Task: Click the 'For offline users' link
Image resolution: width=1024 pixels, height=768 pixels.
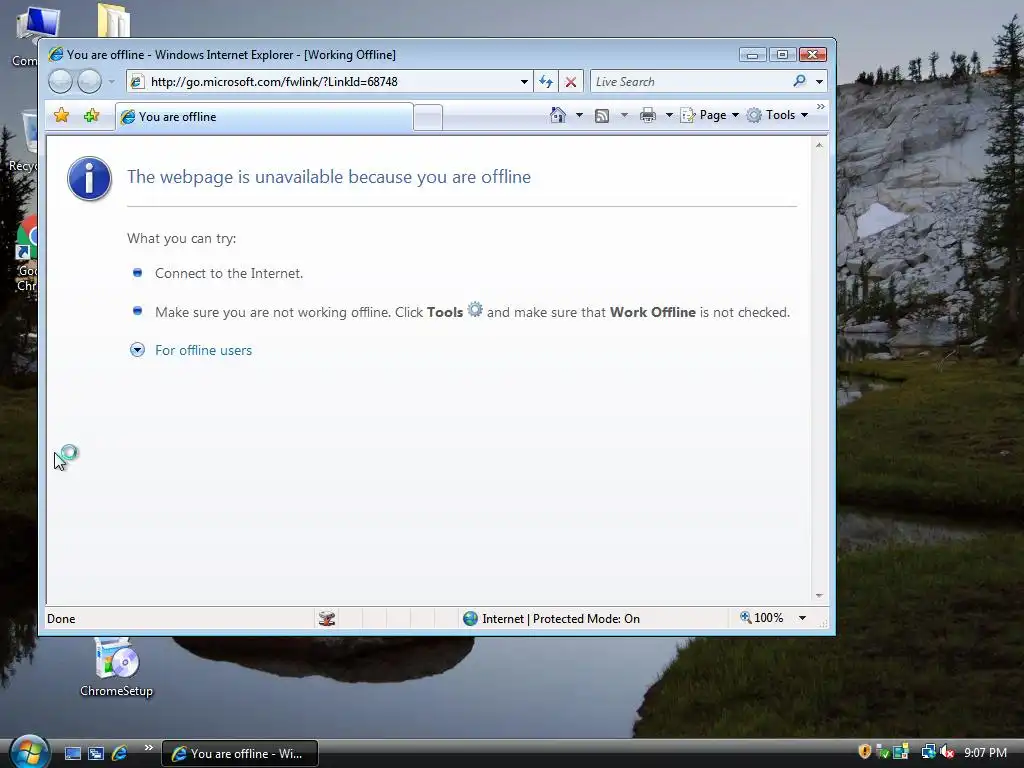Action: (x=203, y=350)
